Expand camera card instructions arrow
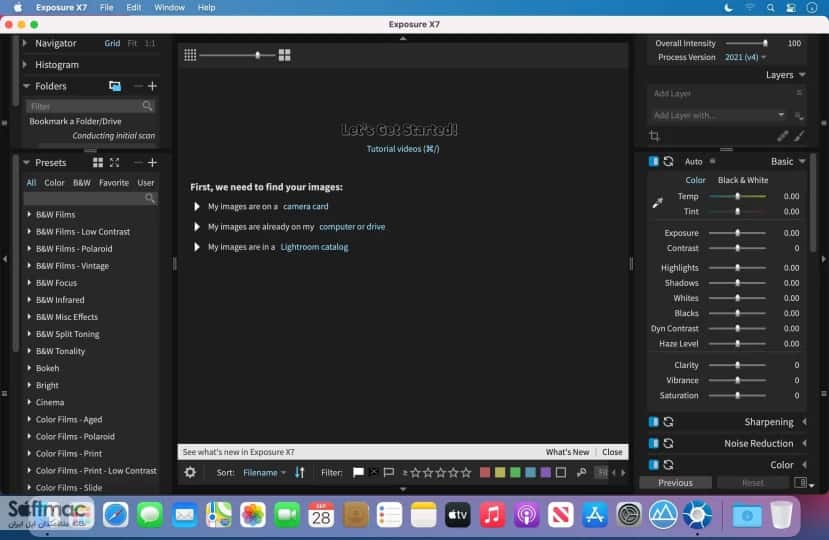The image size is (829, 540). (197, 206)
